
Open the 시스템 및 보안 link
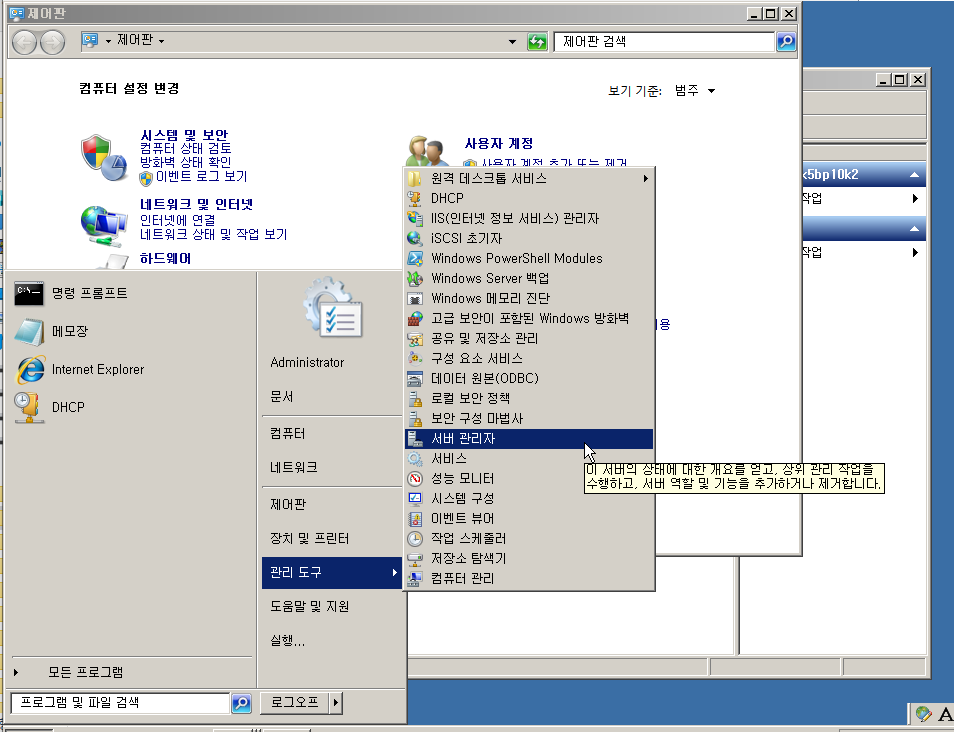184,134
